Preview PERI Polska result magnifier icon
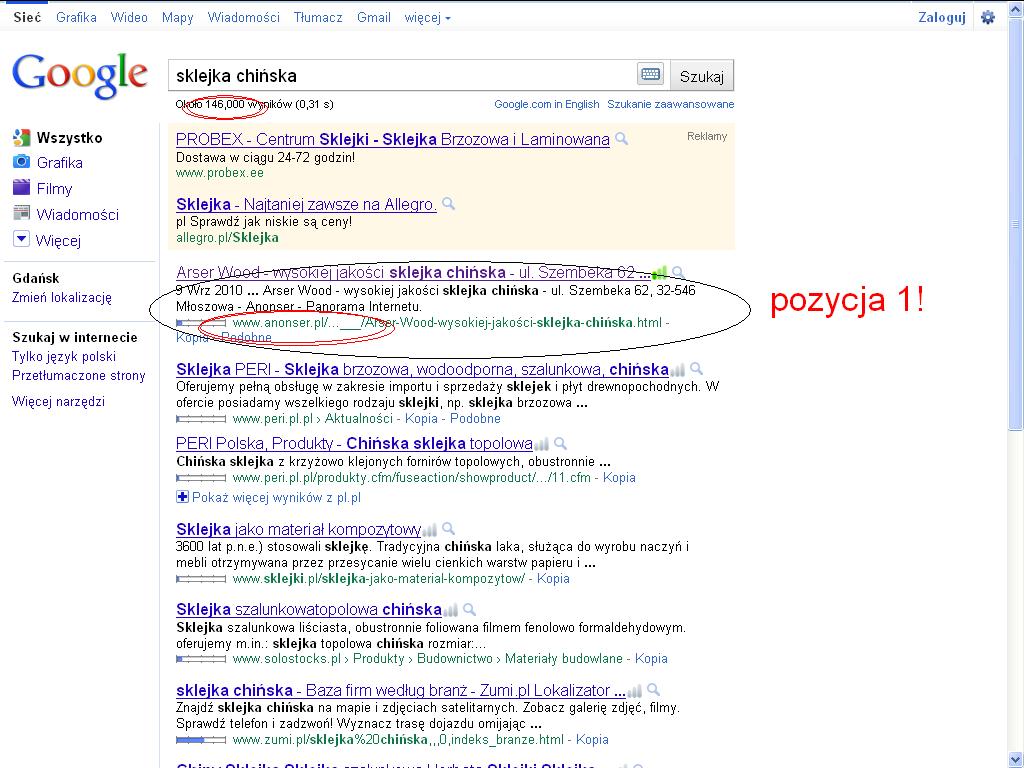 [560, 444]
